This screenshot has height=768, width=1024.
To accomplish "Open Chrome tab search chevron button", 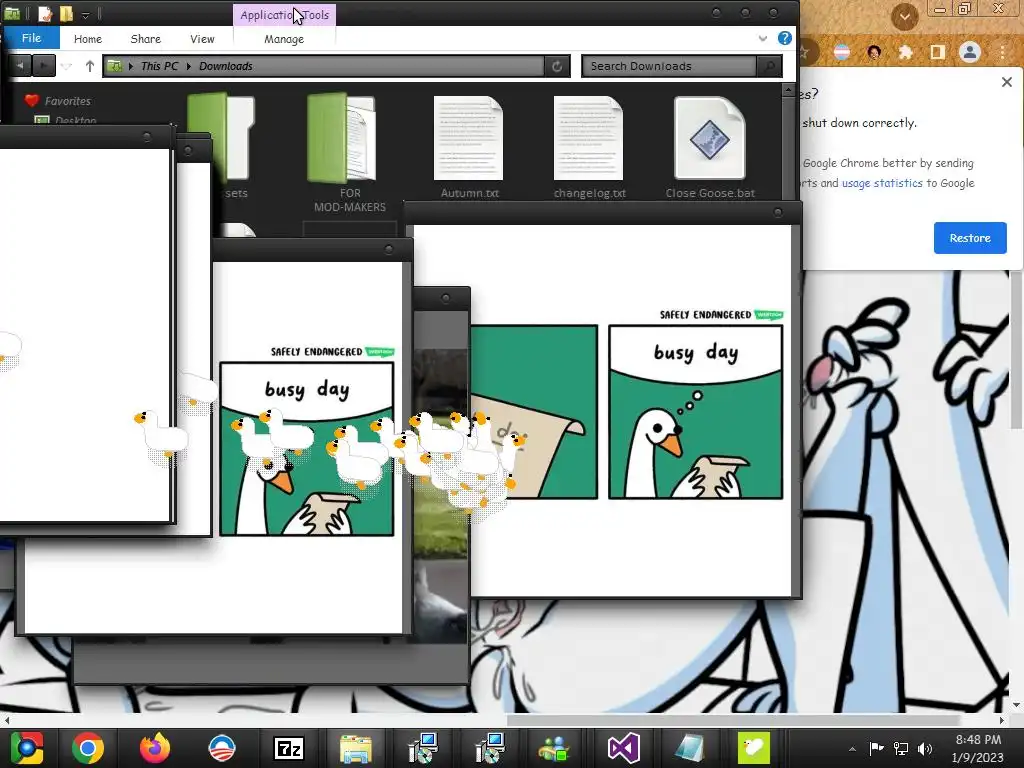I will pyautogui.click(x=904, y=16).
